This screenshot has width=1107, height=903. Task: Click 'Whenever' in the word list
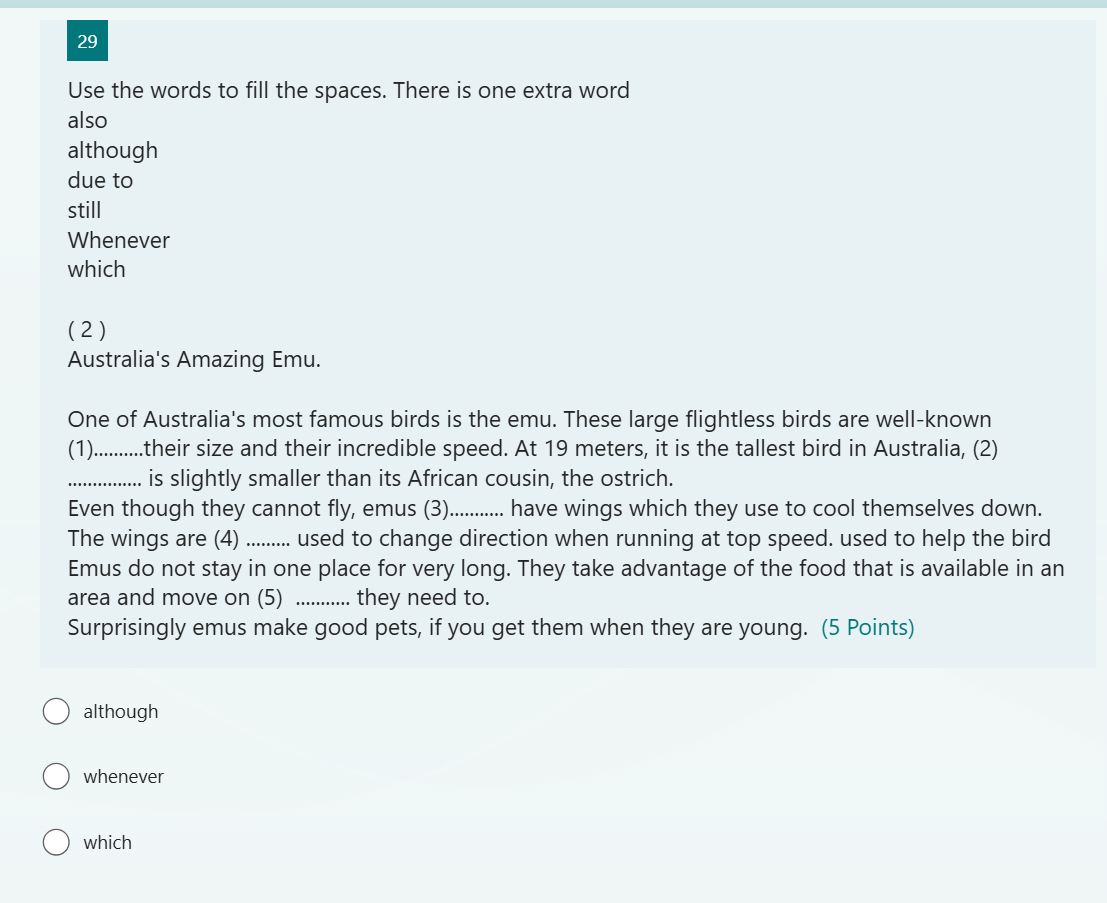pos(119,240)
